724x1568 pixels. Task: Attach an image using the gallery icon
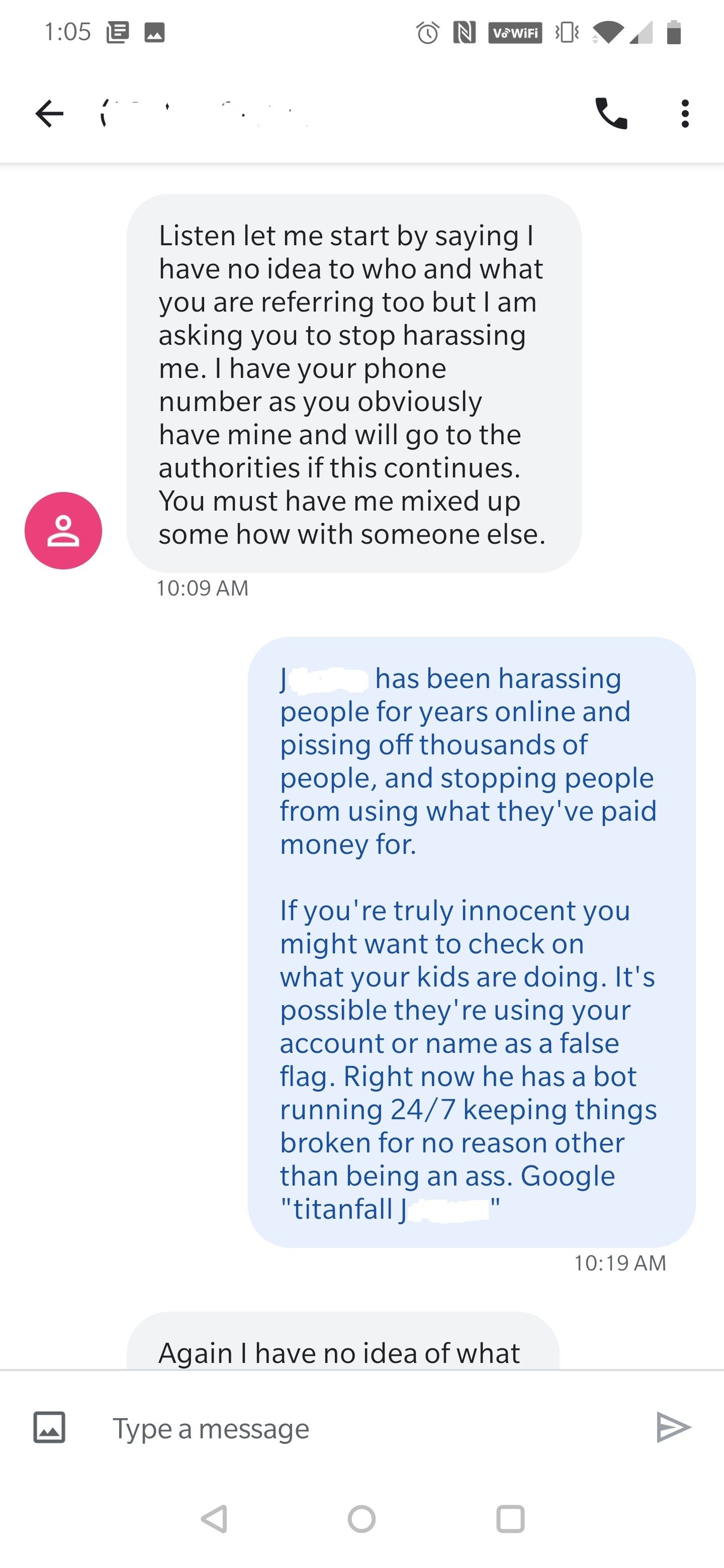[x=49, y=1427]
